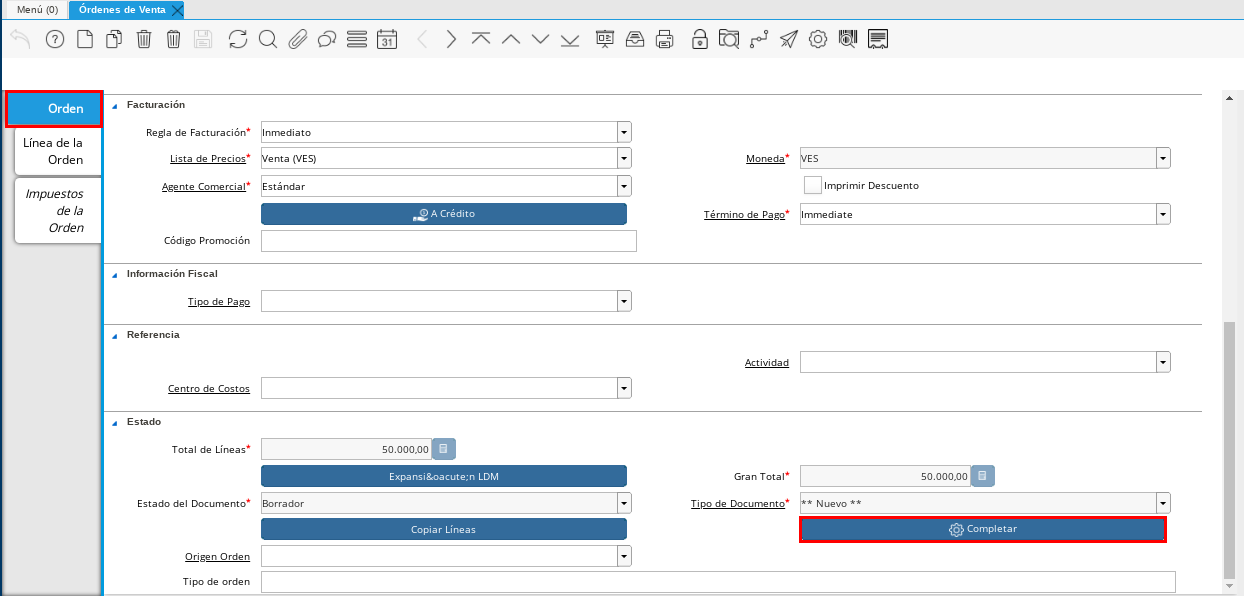Open the calendar history icon
Screen dimensions: 1244x596
pos(387,39)
